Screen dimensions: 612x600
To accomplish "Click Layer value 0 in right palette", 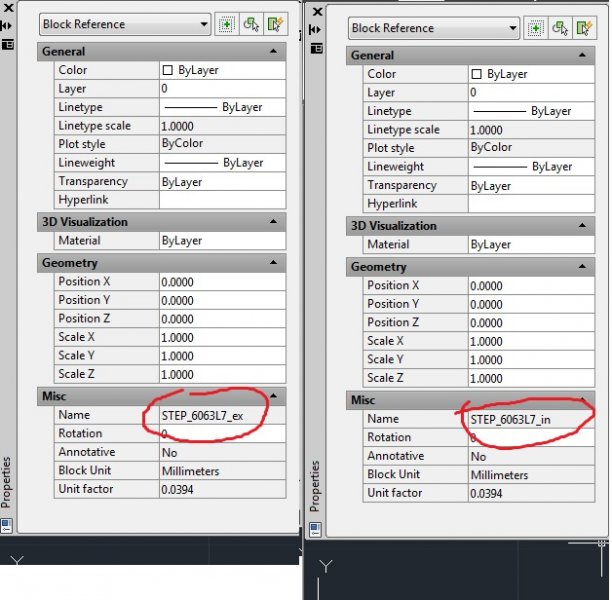I will pyautogui.click(x=532, y=93).
